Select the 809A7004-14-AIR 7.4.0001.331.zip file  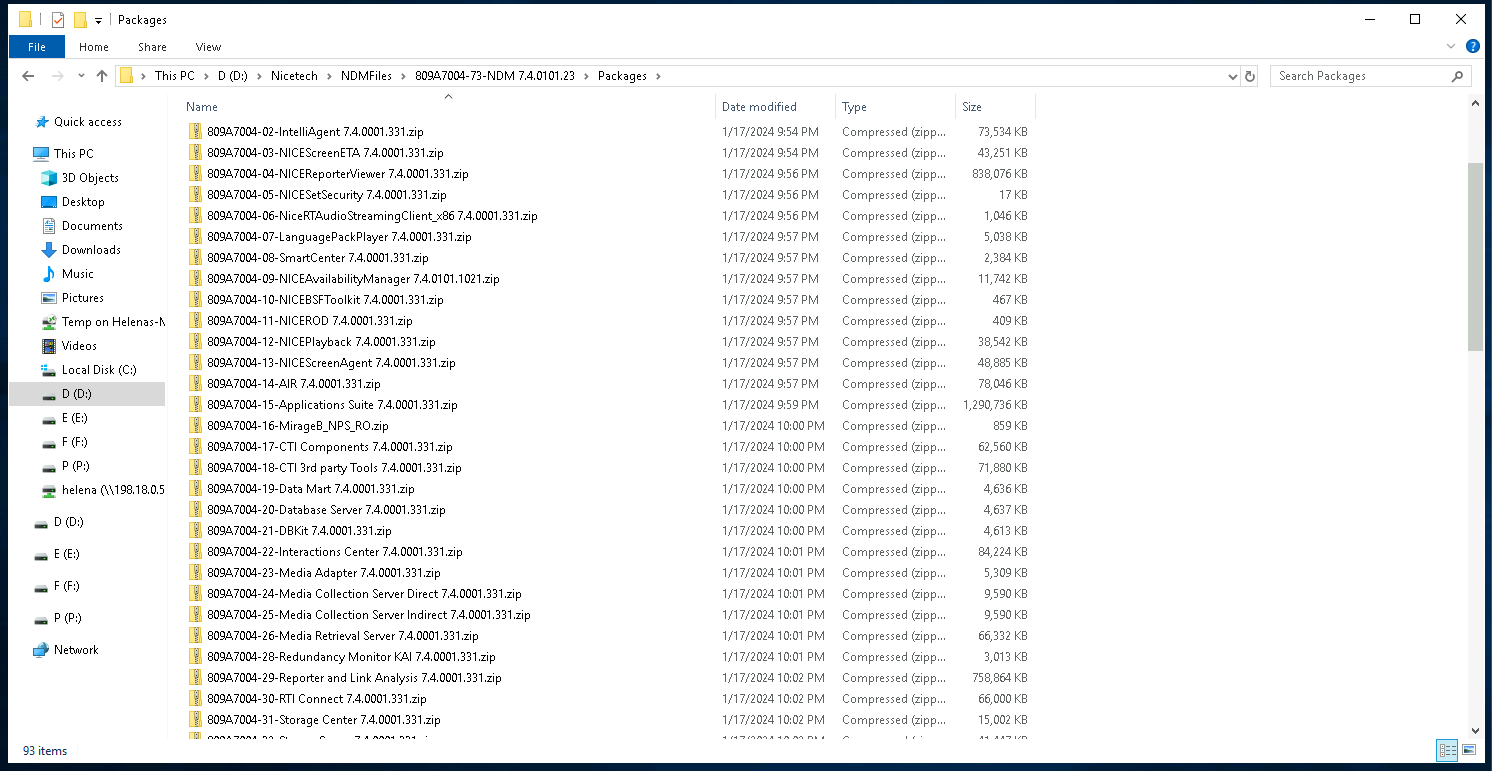coord(294,384)
